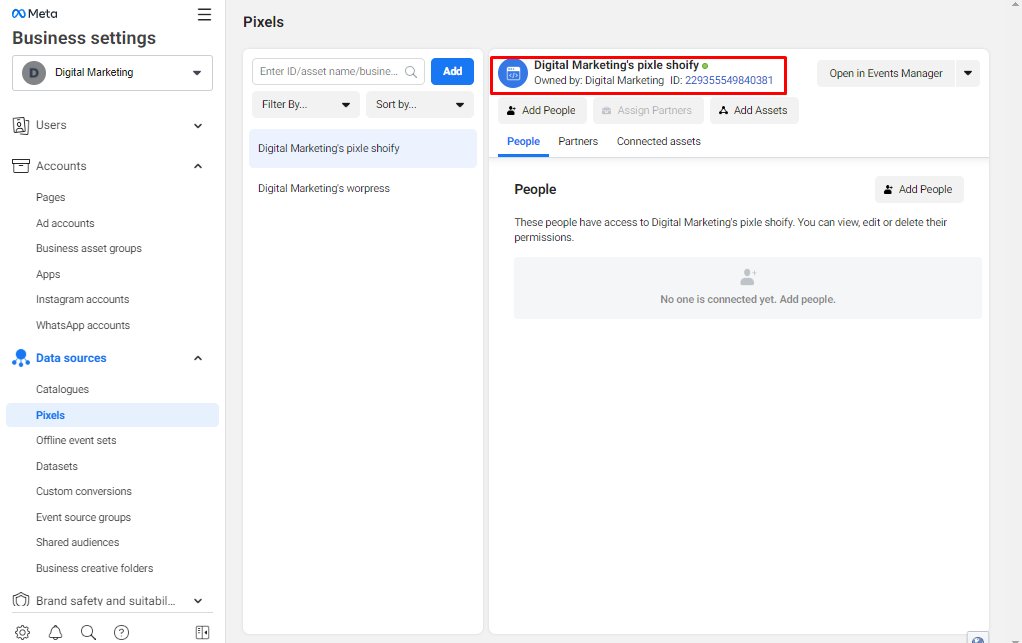Open the Sort by dropdown
The height and width of the screenshot is (643, 1022).
point(420,104)
